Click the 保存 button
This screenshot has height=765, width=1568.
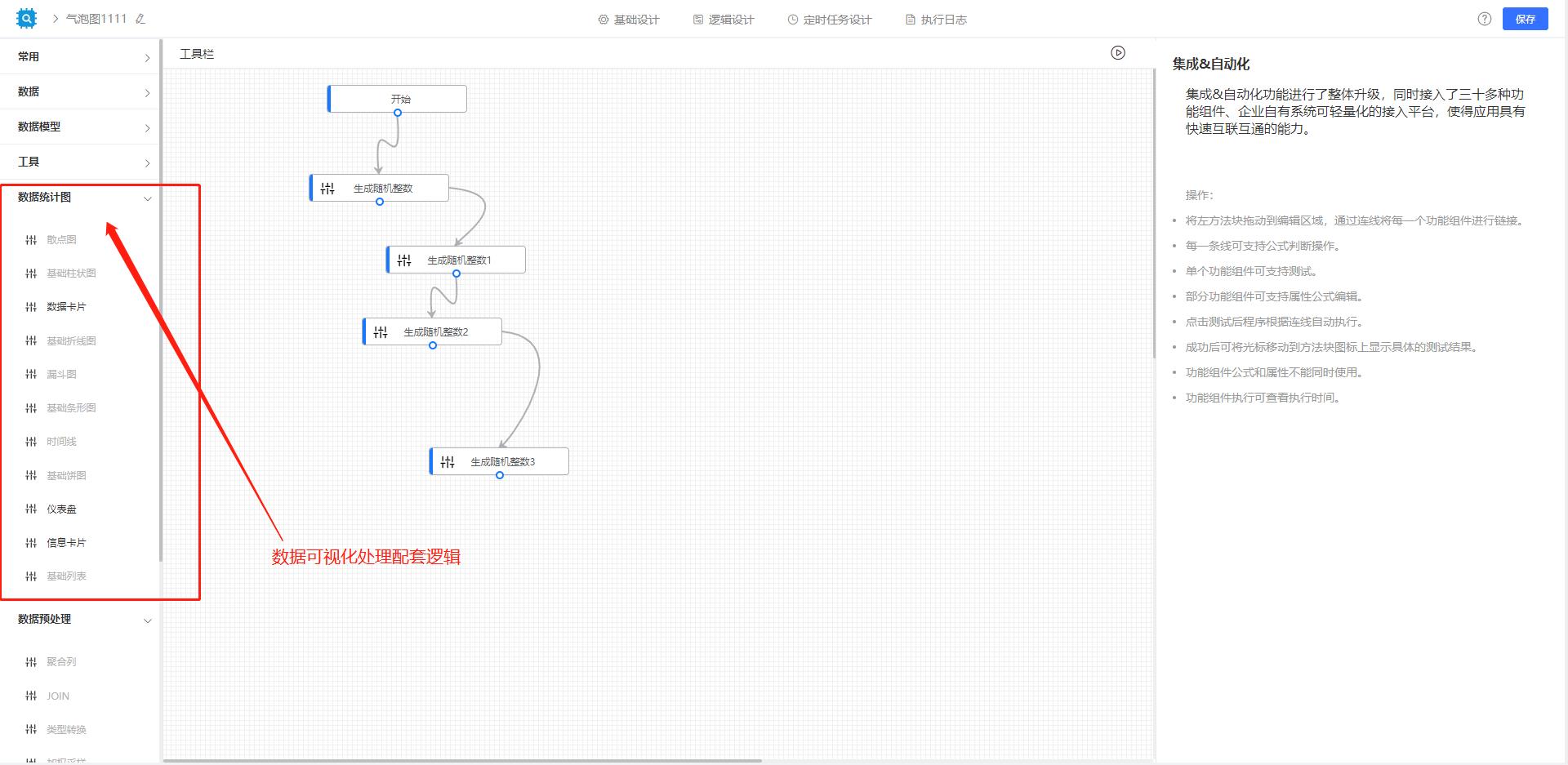pyautogui.click(x=1525, y=19)
